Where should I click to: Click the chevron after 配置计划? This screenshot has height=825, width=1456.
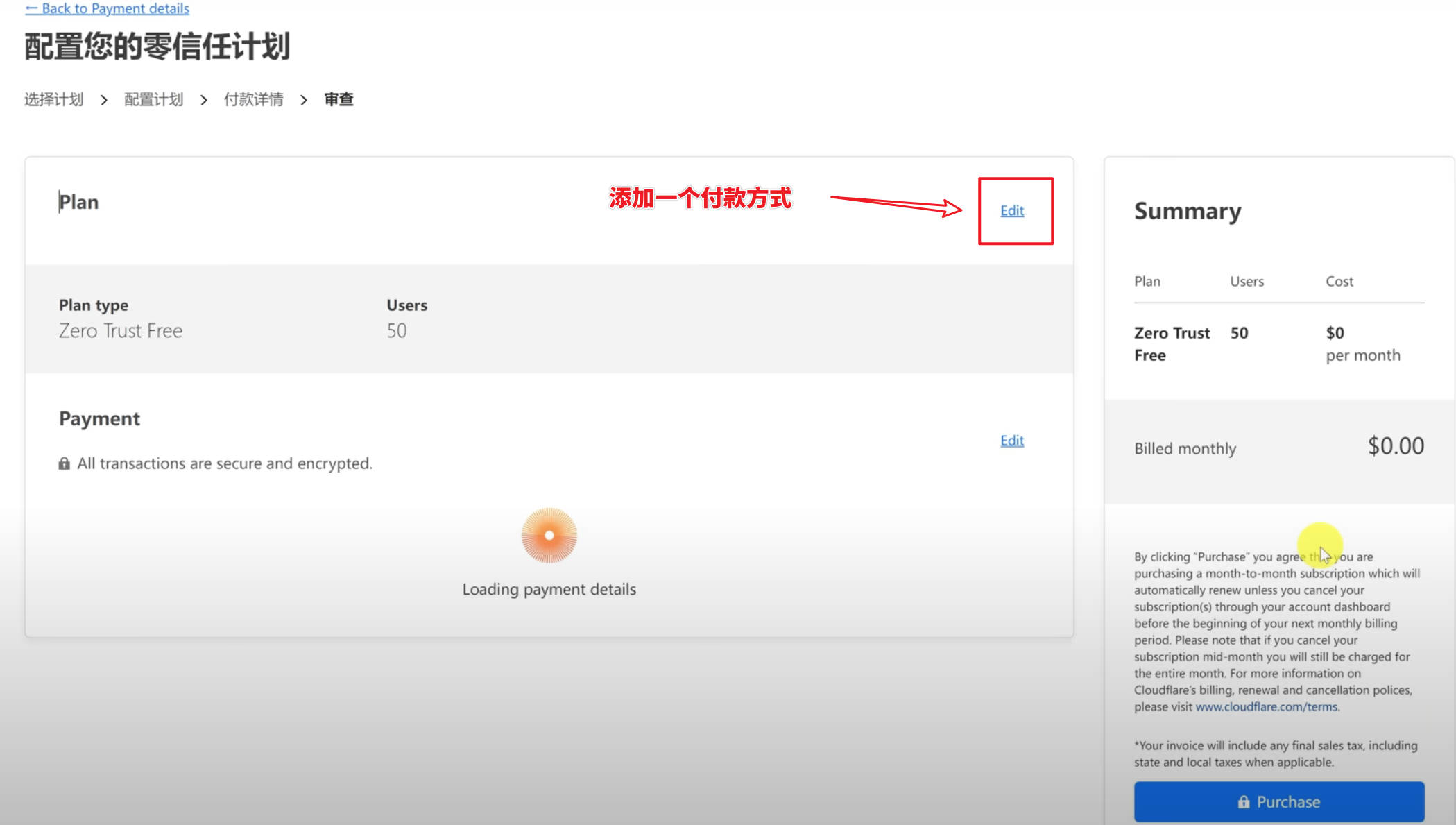[x=204, y=100]
